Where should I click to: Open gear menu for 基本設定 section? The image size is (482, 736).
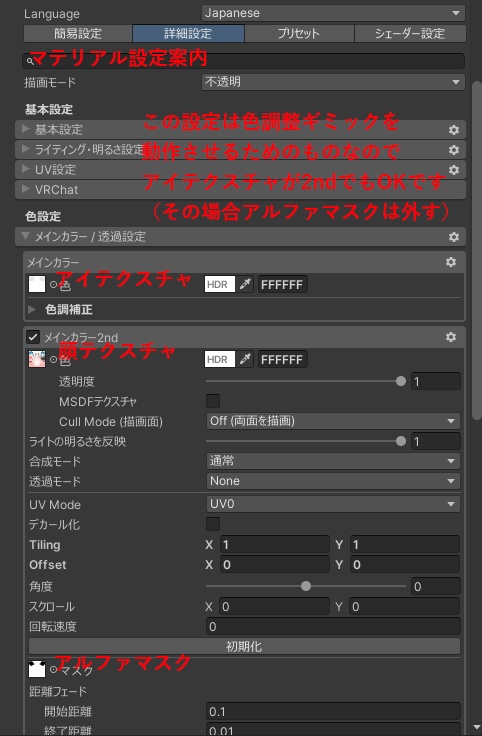pyautogui.click(x=453, y=130)
